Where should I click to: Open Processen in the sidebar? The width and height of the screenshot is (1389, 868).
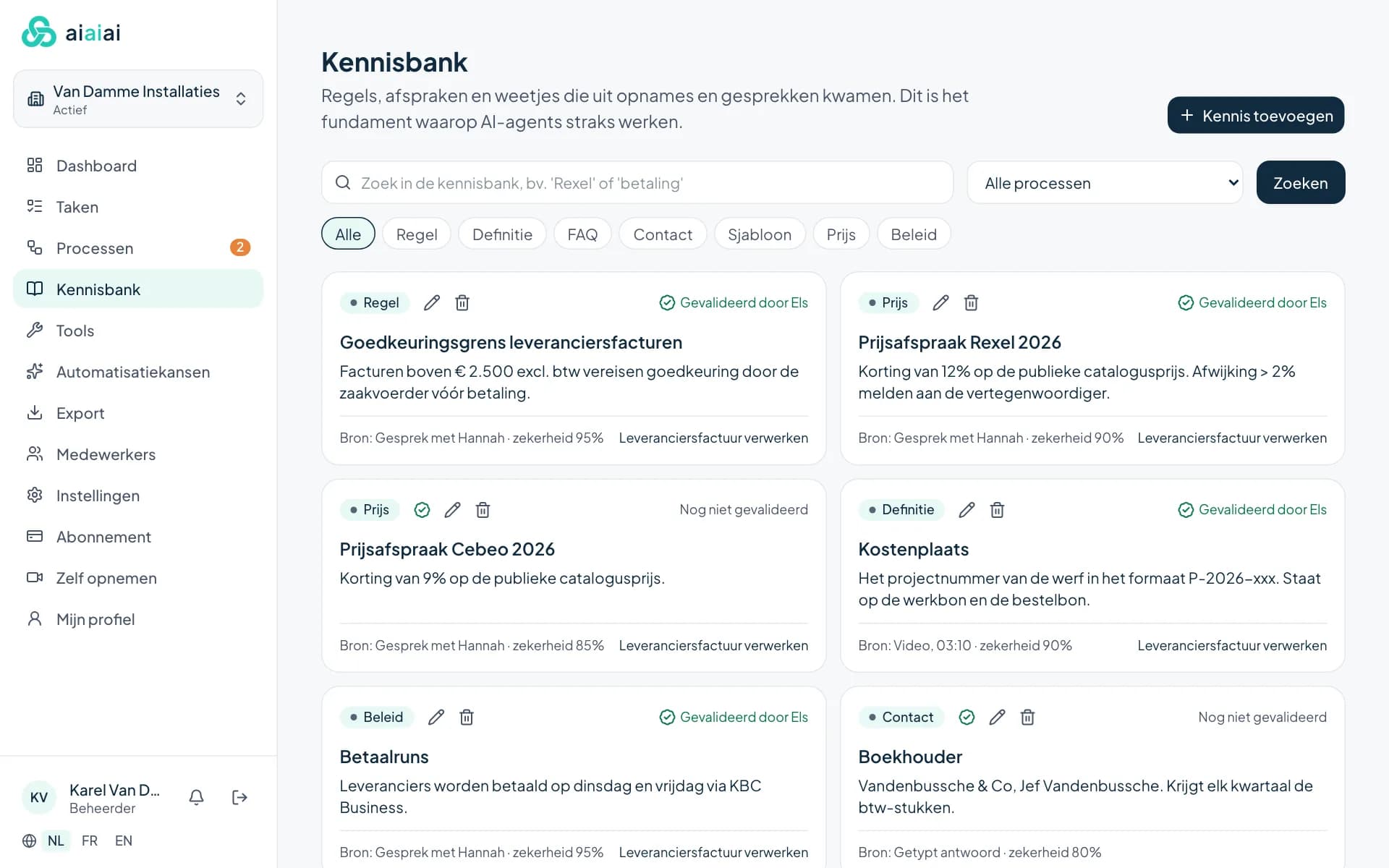(x=138, y=248)
